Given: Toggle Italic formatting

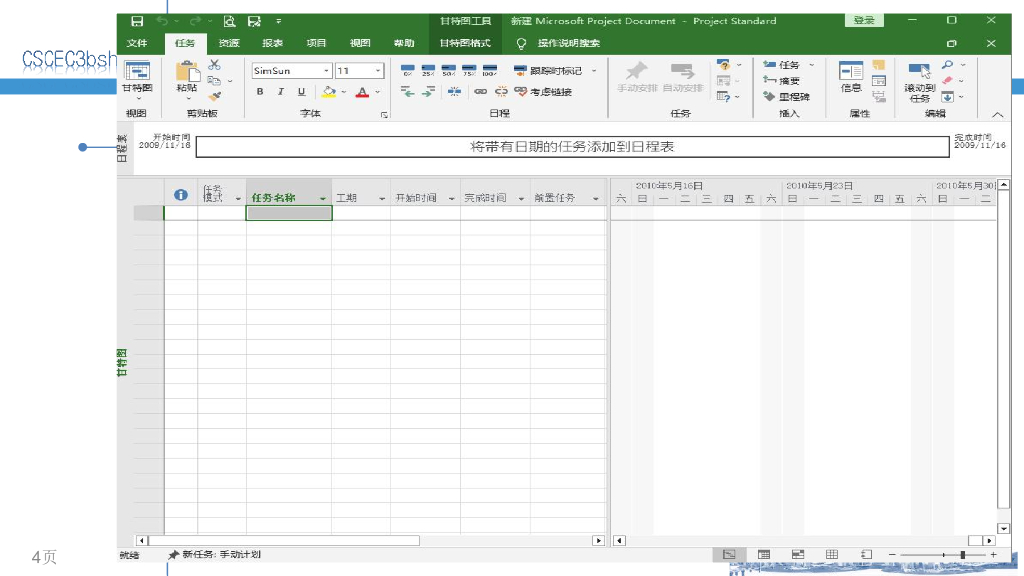Looking at the screenshot, I should pyautogui.click(x=281, y=92).
